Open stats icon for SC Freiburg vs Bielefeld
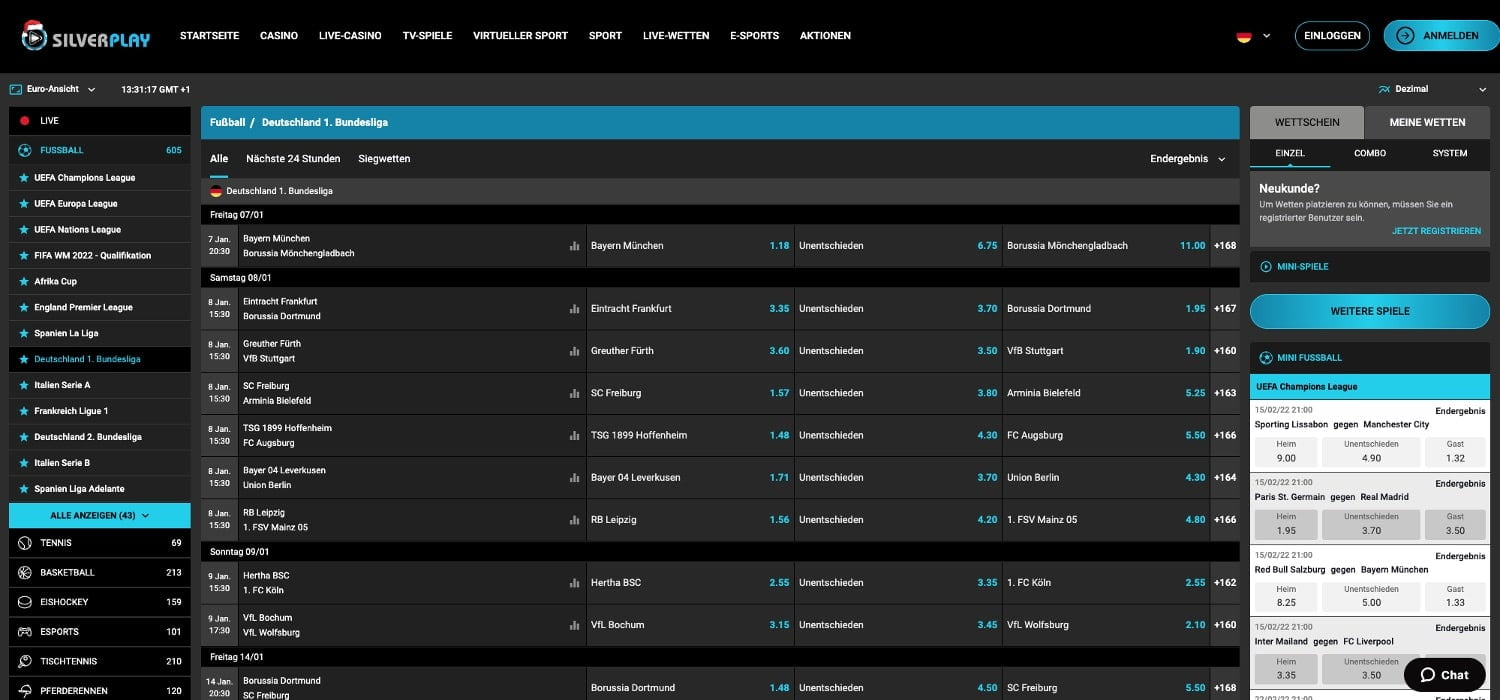1500x700 pixels. (x=574, y=393)
